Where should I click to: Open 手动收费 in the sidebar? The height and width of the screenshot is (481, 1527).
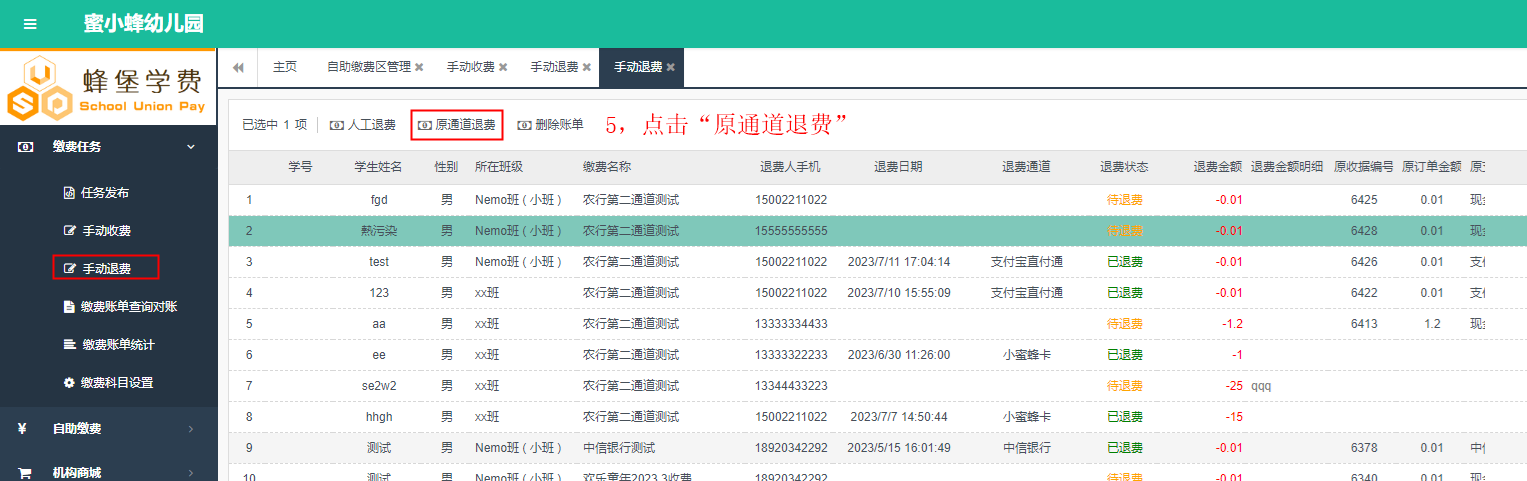click(106, 231)
